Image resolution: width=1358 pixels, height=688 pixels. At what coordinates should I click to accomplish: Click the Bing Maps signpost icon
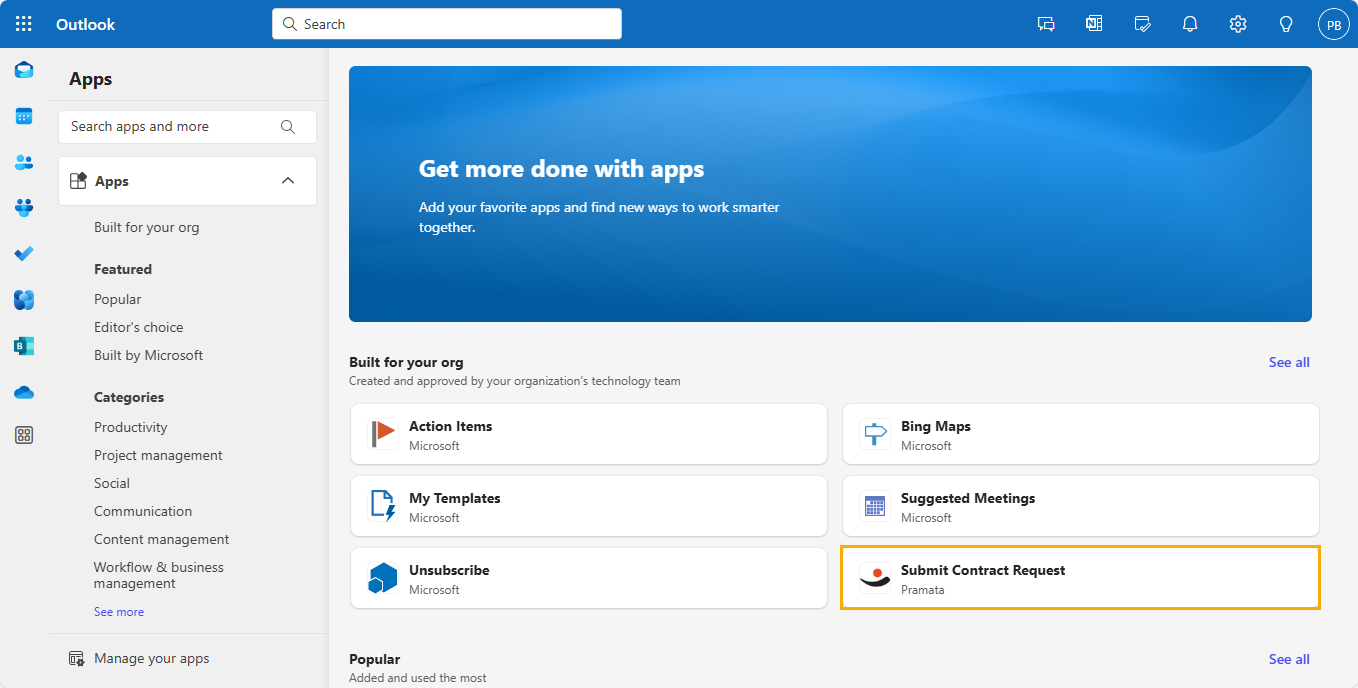point(875,434)
